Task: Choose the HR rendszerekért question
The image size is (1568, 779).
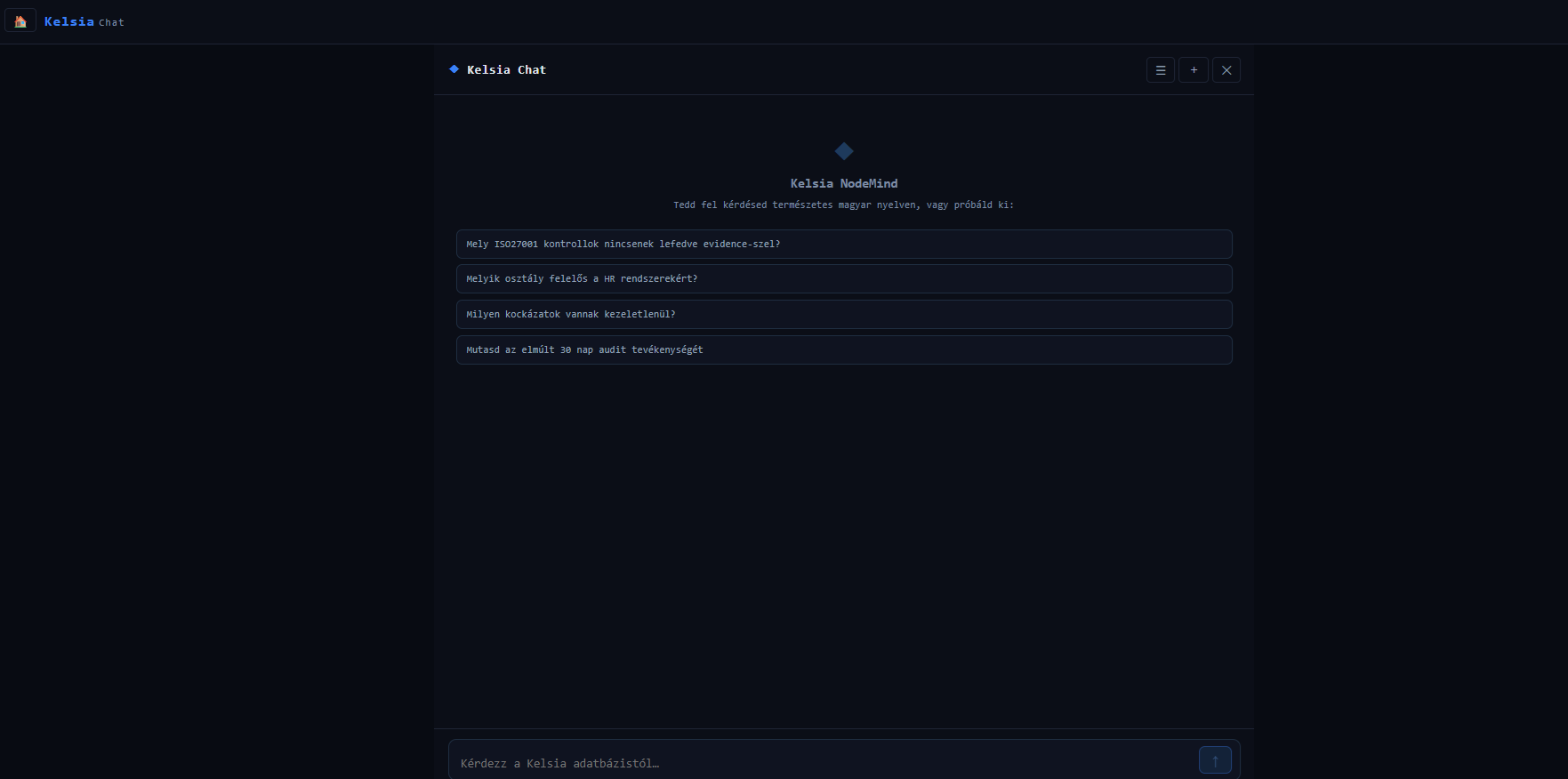Action: [x=844, y=278]
